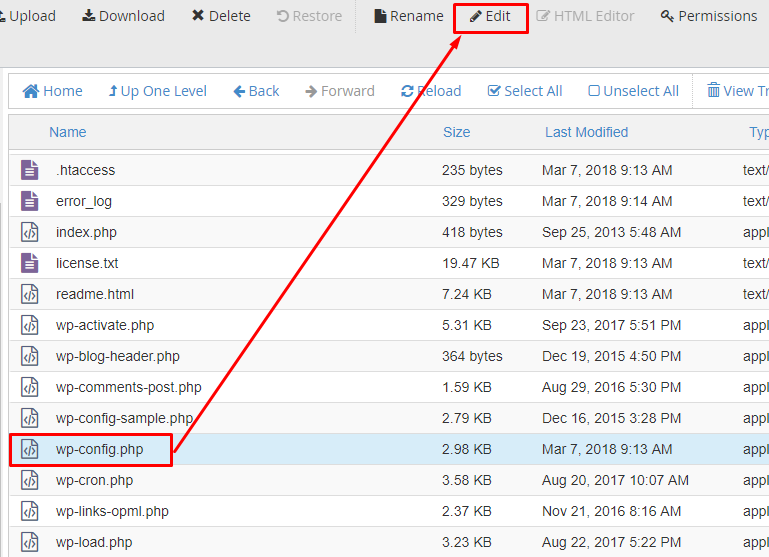Click the license.txt document icon
The image size is (769, 557).
(29, 263)
